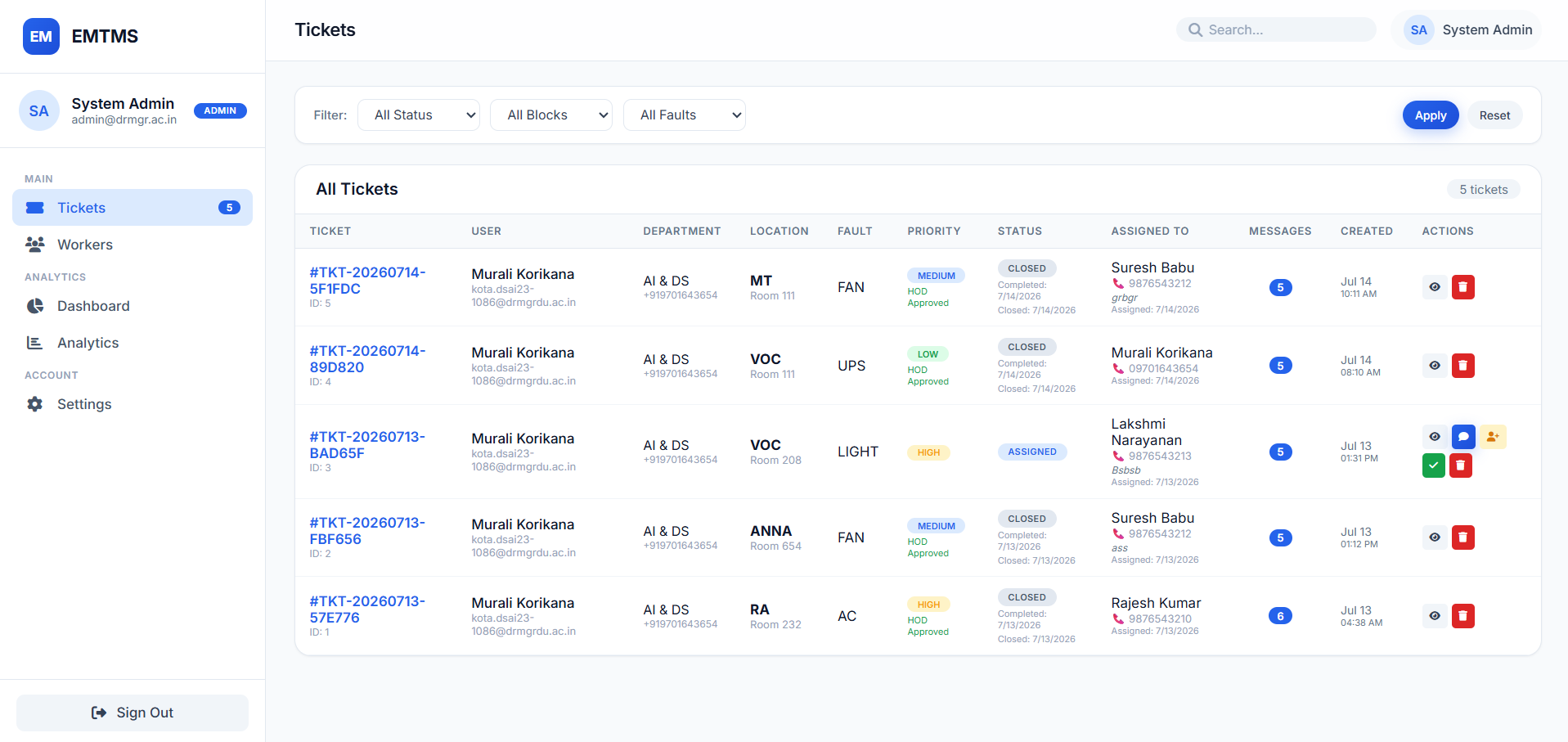View ticket TKT-20260714-89D820 with eye icon
The width and height of the screenshot is (1568, 742).
click(x=1435, y=366)
